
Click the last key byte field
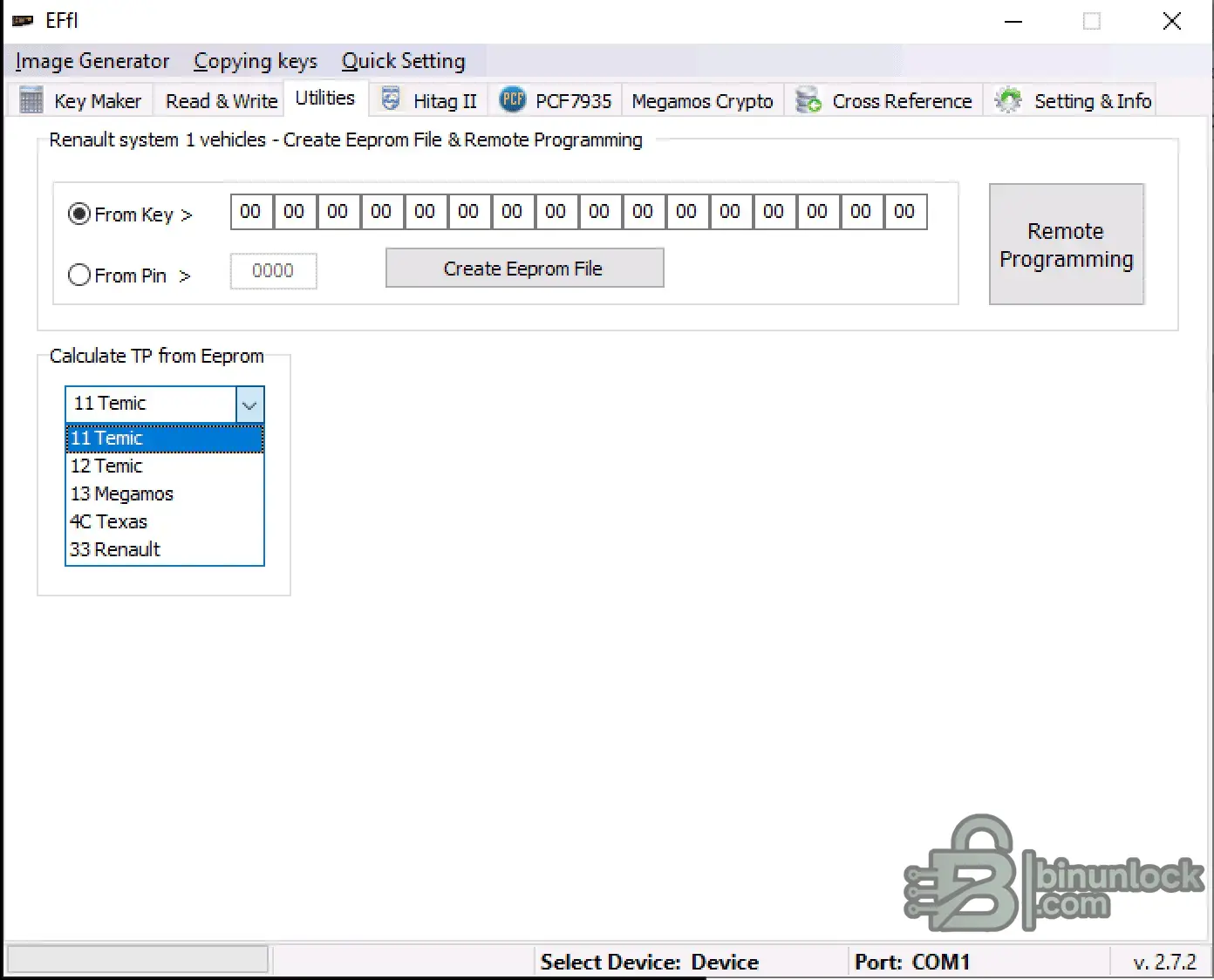(x=905, y=212)
